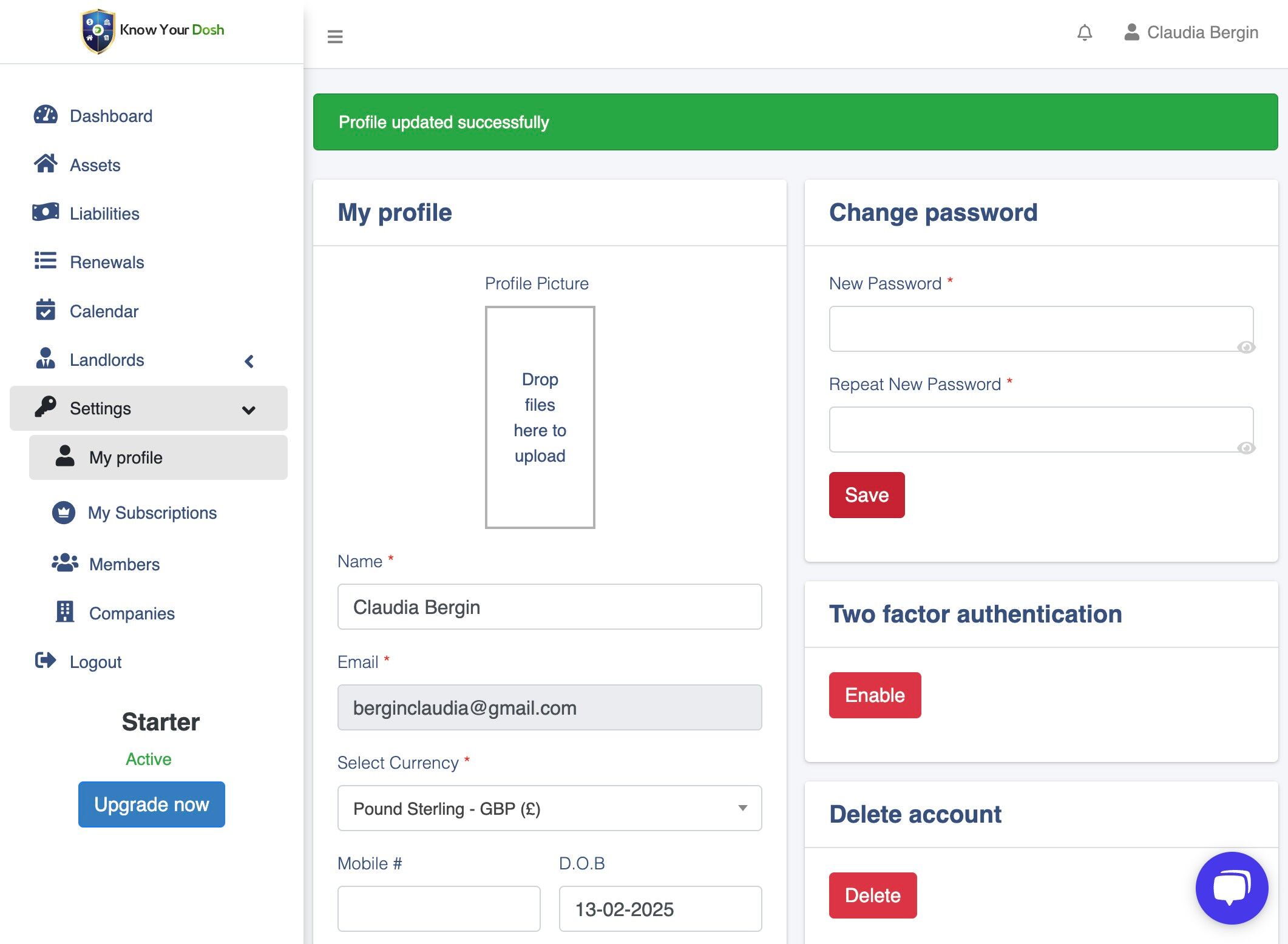Image resolution: width=1288 pixels, height=944 pixels.
Task: Open Members in the sidebar
Action: [124, 564]
